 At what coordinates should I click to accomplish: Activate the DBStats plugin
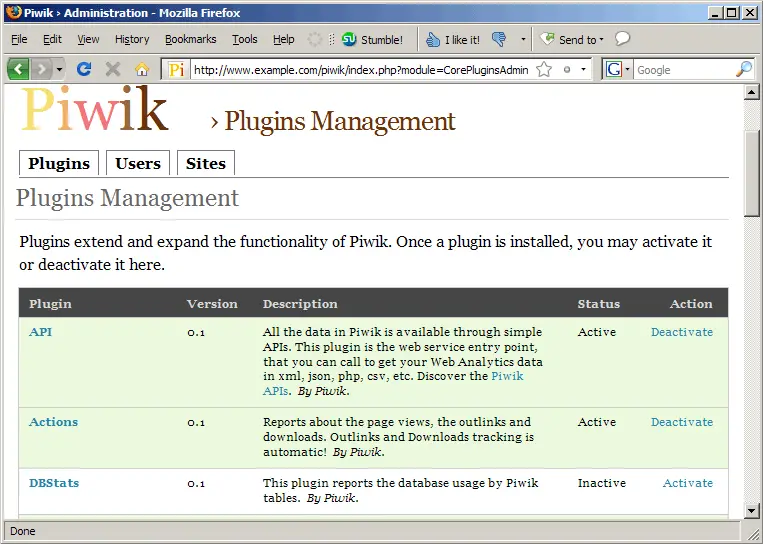(x=688, y=483)
